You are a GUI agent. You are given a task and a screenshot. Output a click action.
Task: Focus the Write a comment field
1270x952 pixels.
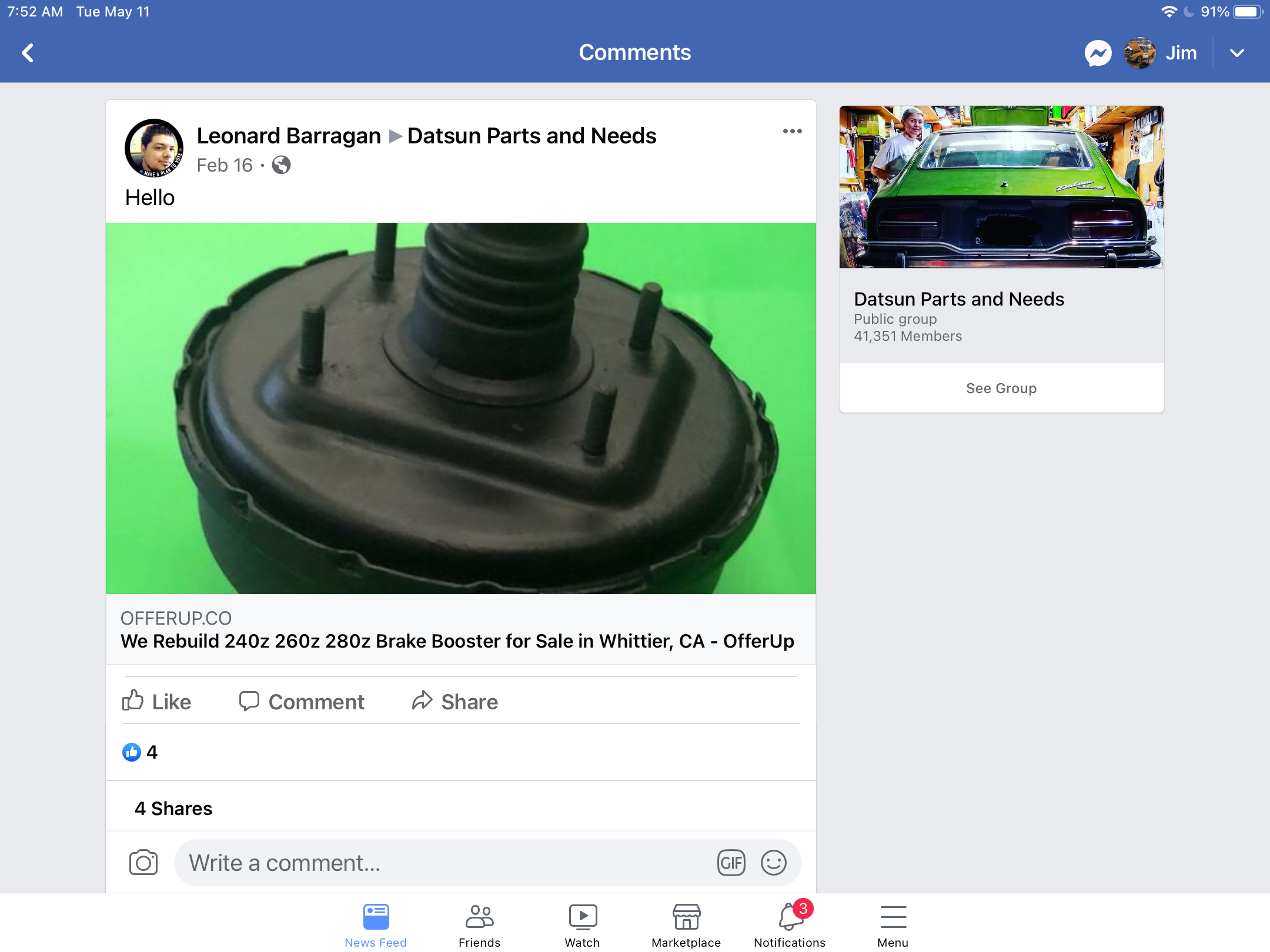pyautogui.click(x=487, y=863)
